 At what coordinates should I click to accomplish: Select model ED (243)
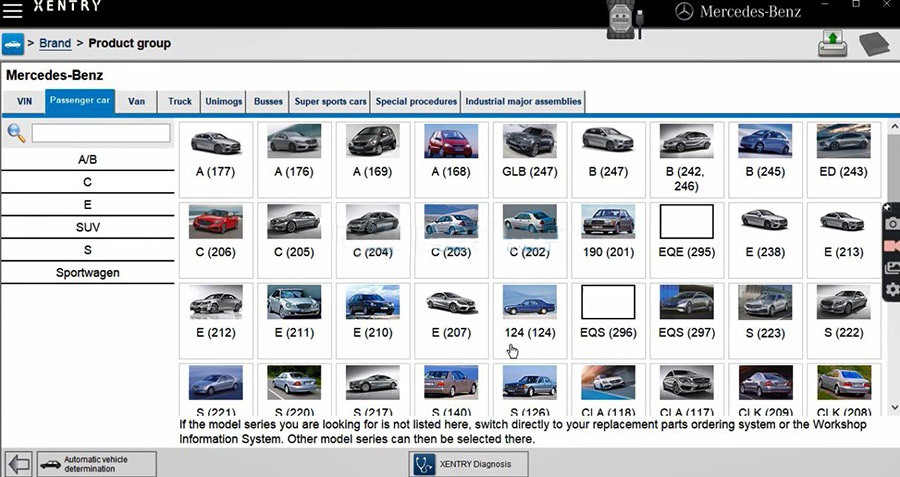pos(844,160)
